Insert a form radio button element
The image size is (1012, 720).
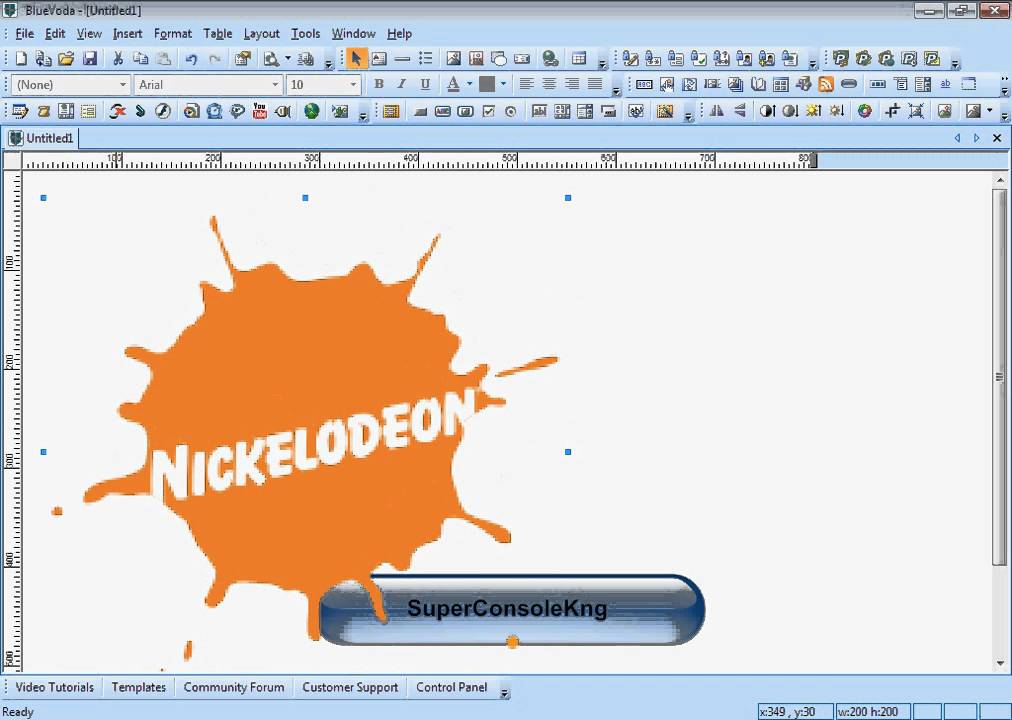511,112
